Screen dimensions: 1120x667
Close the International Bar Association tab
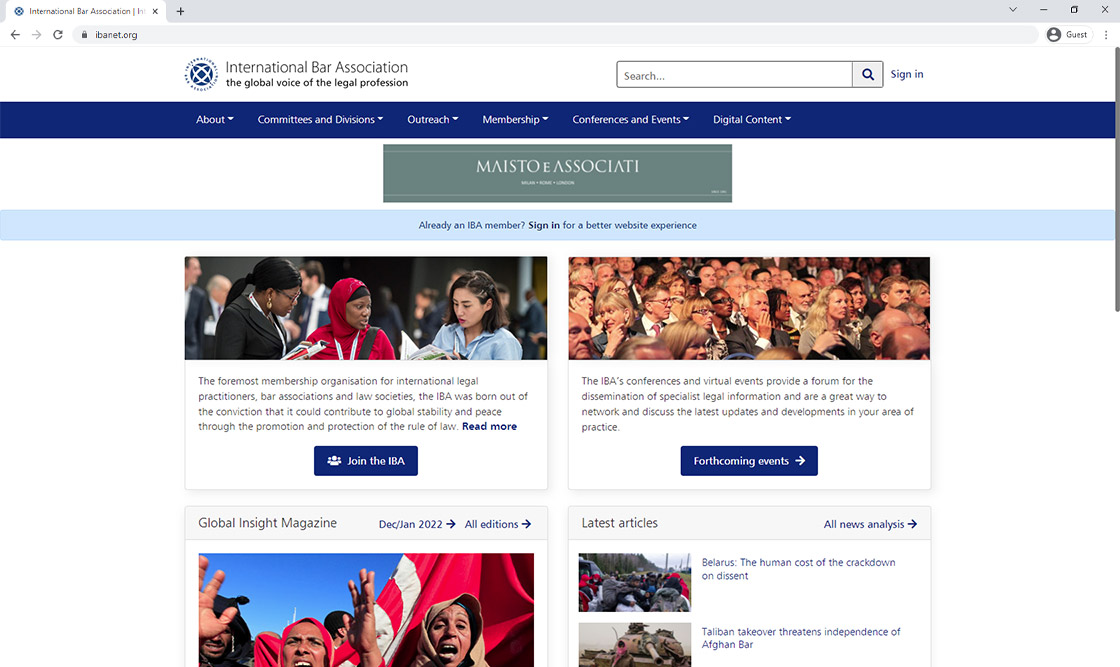pos(155,11)
